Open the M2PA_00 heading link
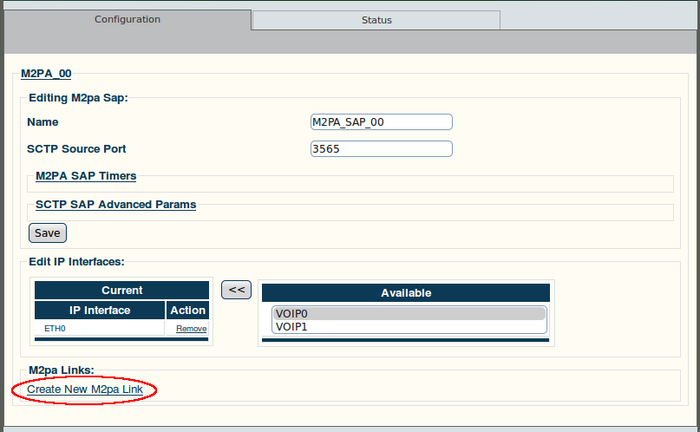The height and width of the screenshot is (432, 700). tap(46, 74)
